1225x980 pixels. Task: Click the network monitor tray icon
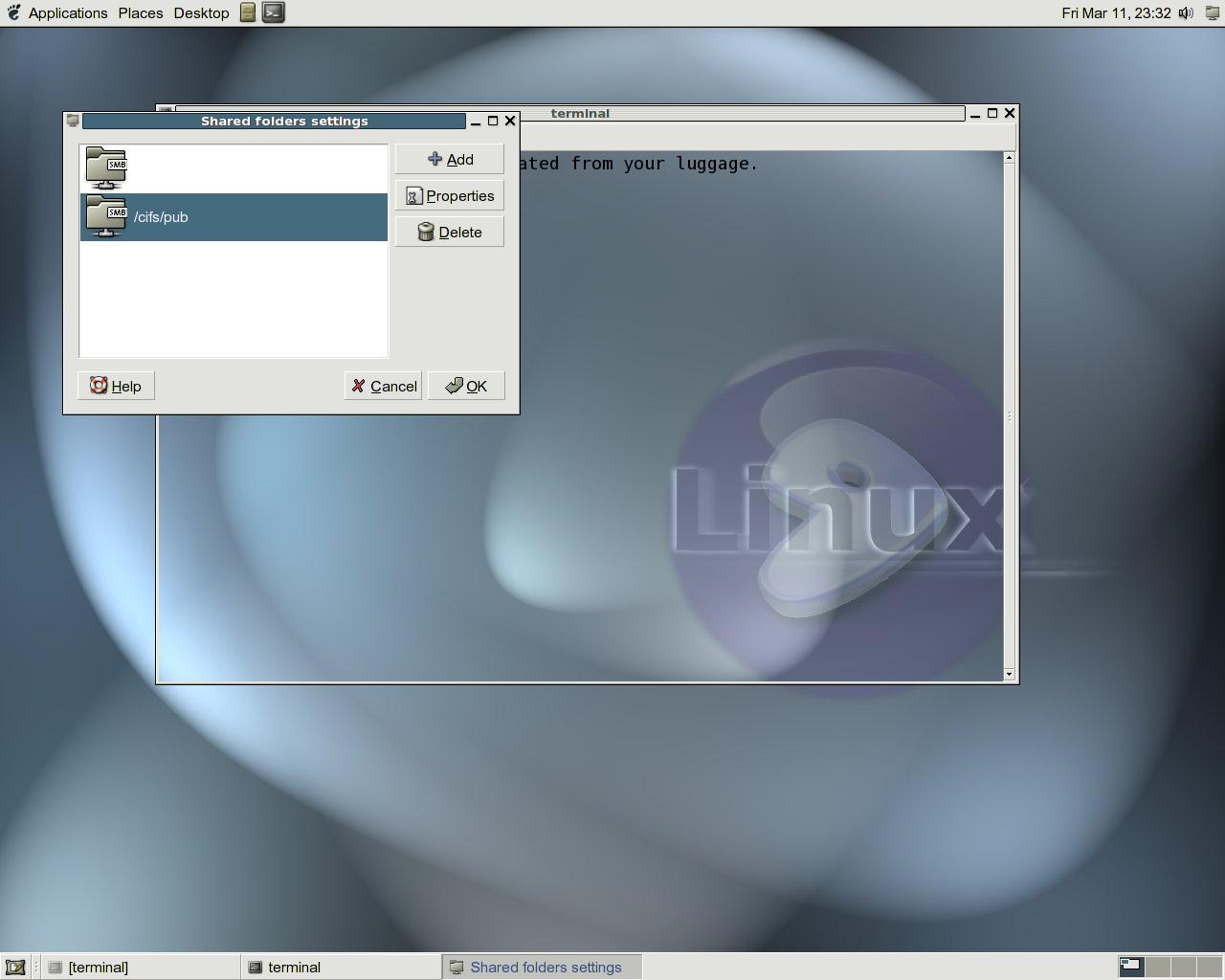(1213, 13)
